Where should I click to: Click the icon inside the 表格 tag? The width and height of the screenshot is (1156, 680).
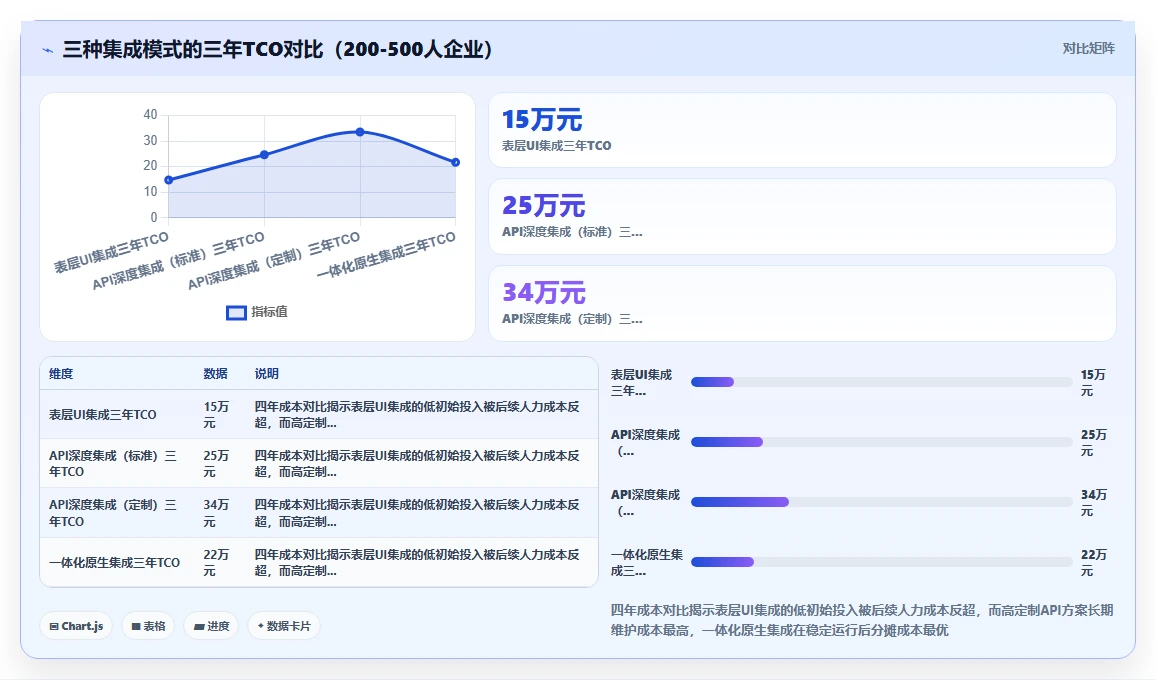click(x=136, y=627)
